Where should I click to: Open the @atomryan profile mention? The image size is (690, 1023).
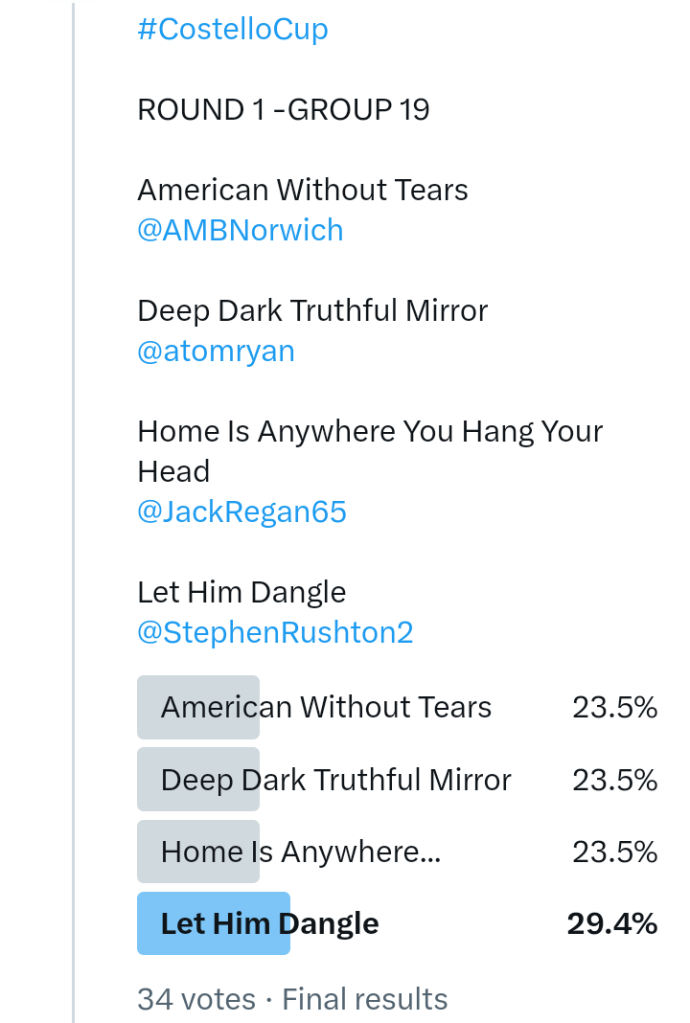216,351
